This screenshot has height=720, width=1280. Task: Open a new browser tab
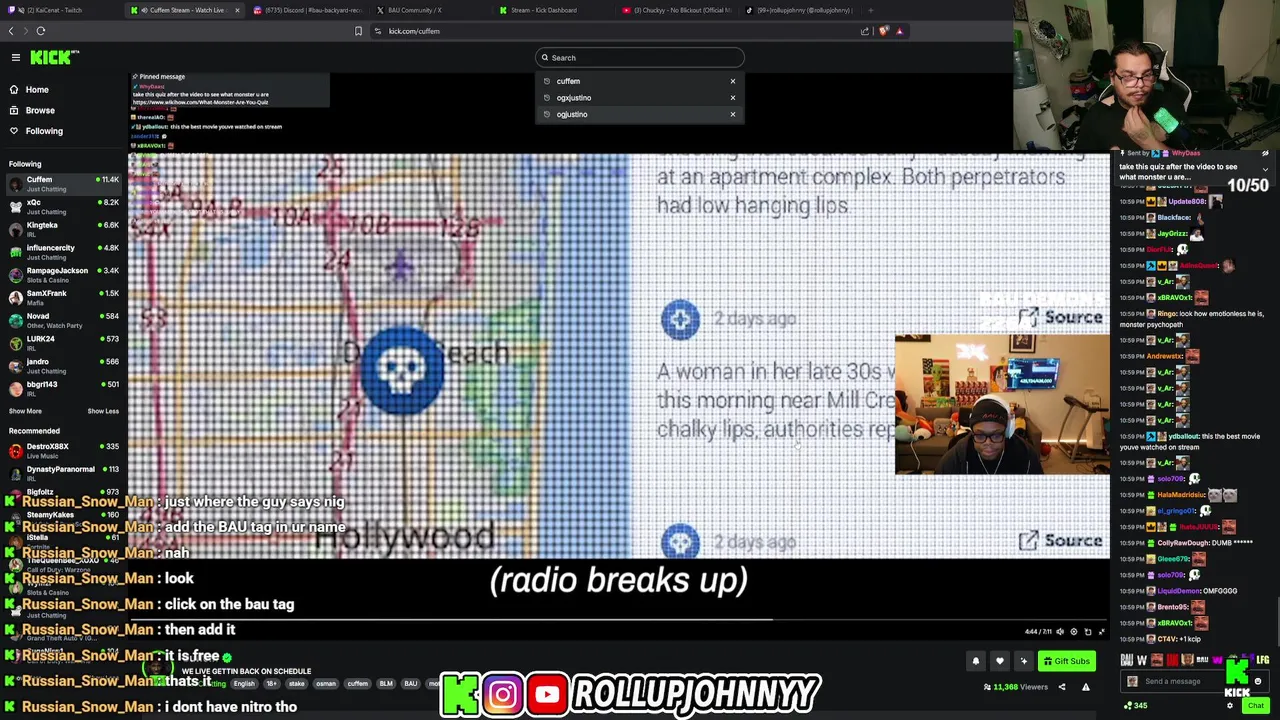[x=870, y=10]
